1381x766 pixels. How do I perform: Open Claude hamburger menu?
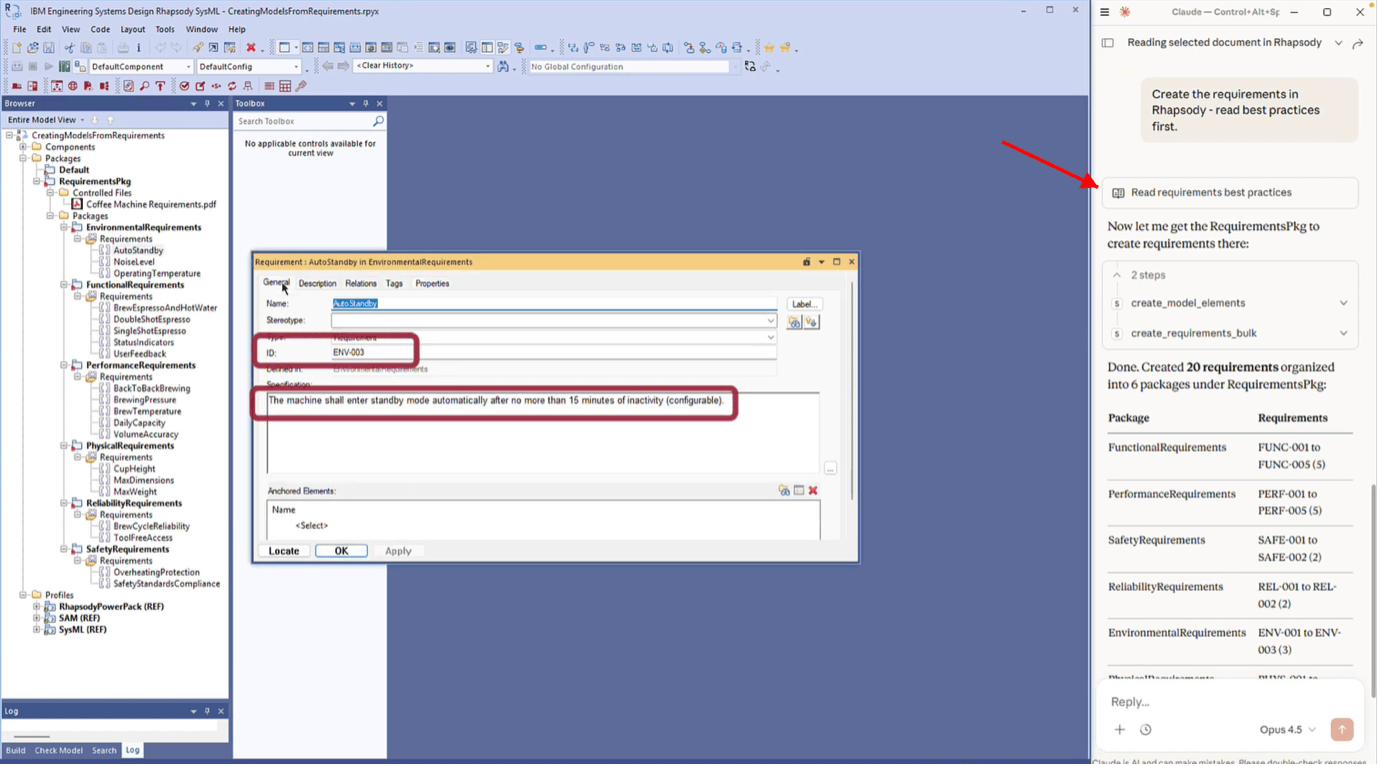click(1104, 12)
